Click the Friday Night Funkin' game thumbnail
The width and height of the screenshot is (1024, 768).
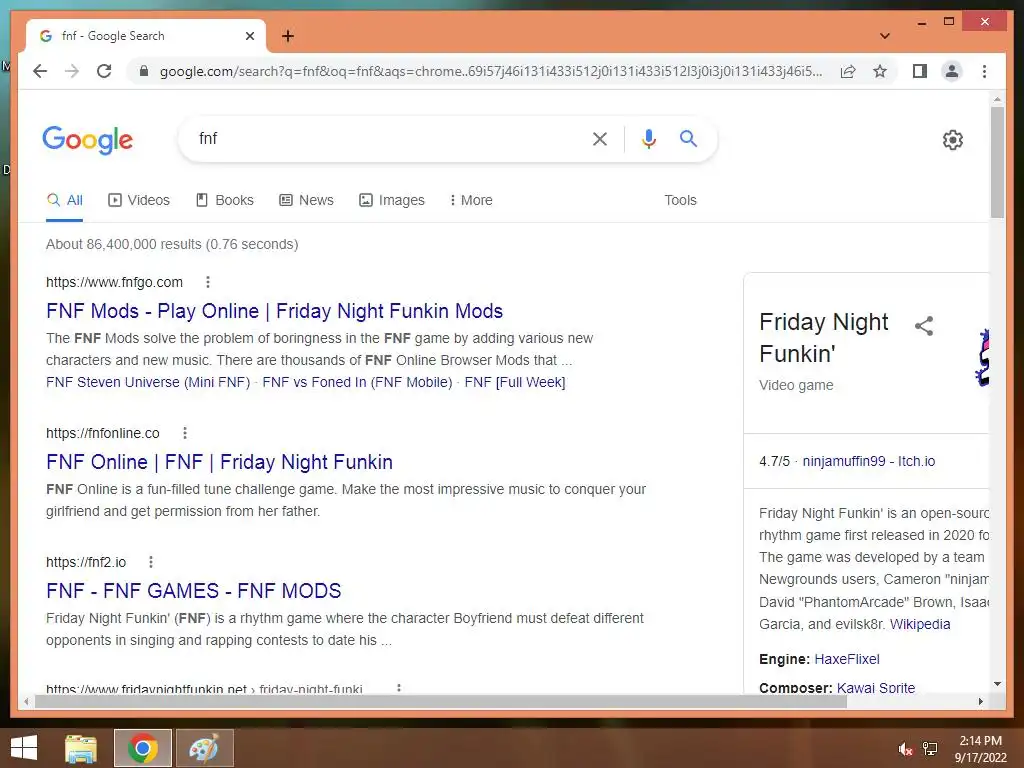pyautogui.click(x=982, y=358)
